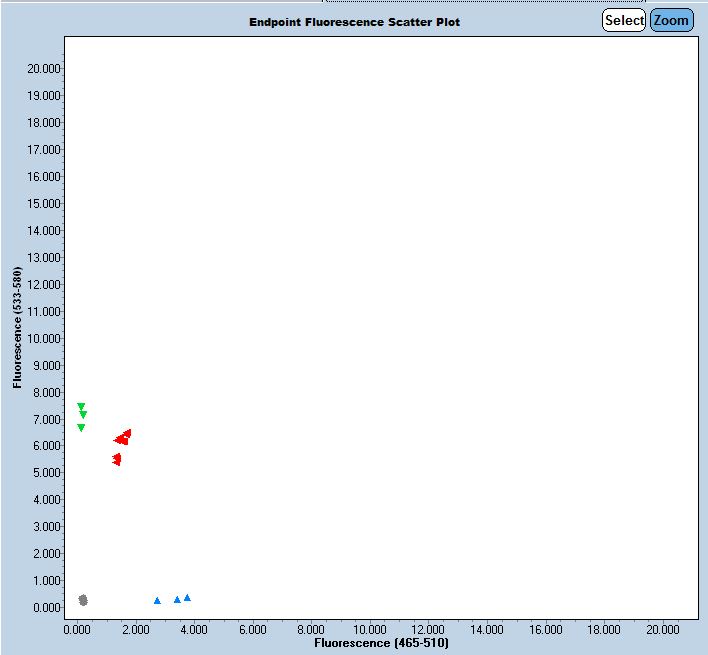Image resolution: width=708 pixels, height=655 pixels.
Task: Click the 20.000 tick on the y-axis
Action: point(45,68)
